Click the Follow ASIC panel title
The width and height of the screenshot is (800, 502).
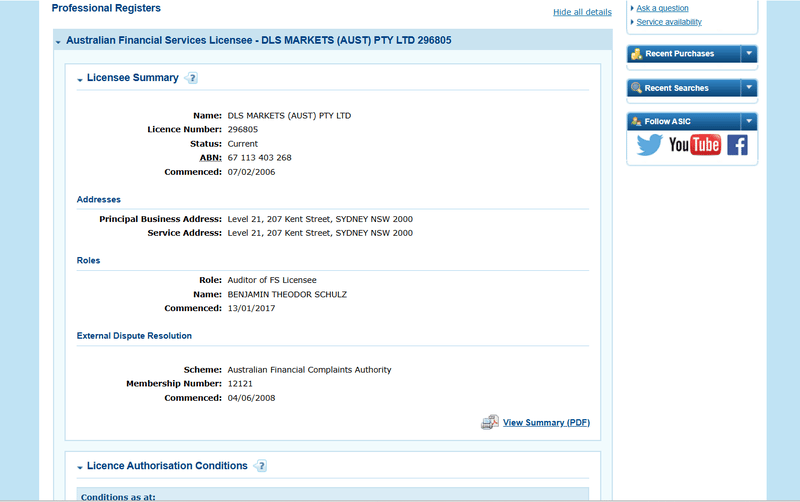pos(667,121)
